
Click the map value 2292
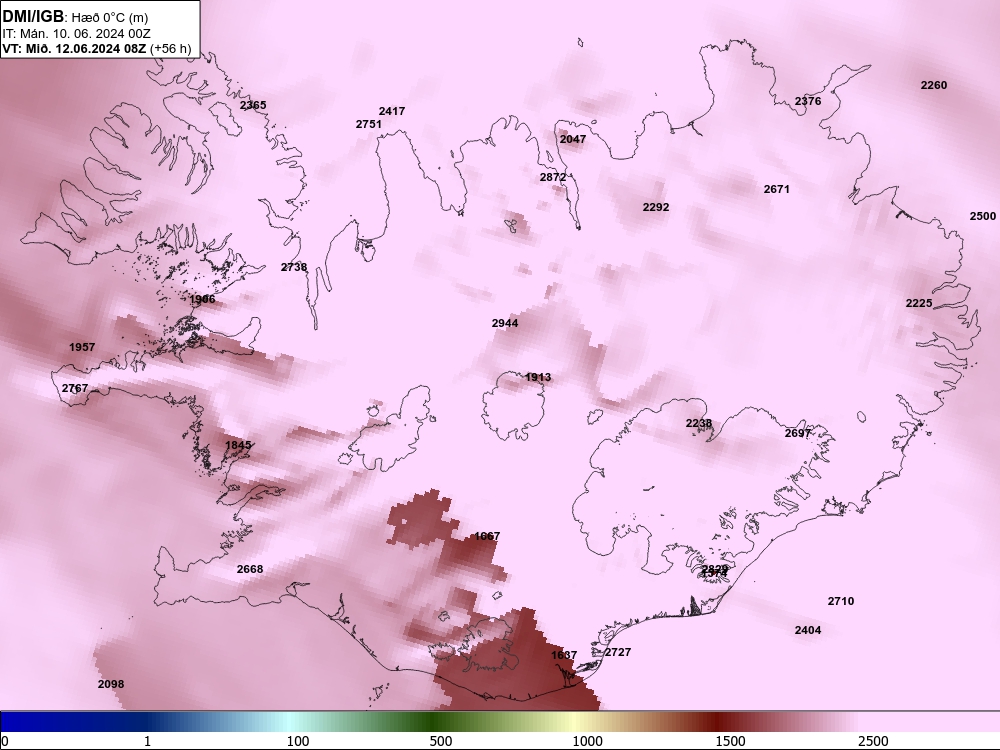click(656, 207)
